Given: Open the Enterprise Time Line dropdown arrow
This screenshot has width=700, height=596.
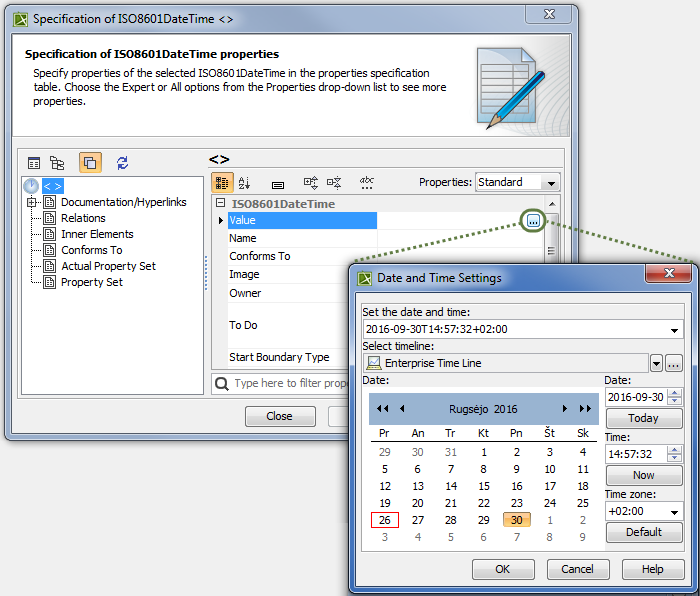Looking at the screenshot, I should [x=656, y=364].
